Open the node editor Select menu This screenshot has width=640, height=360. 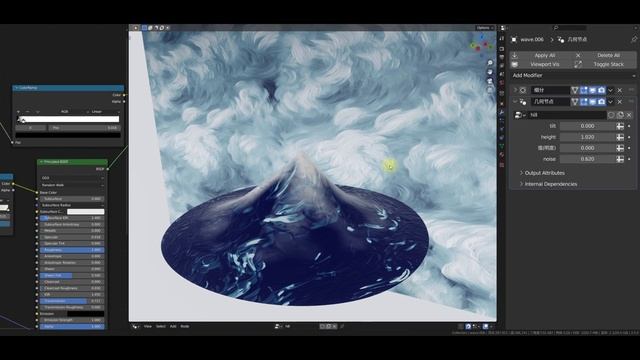click(x=161, y=327)
